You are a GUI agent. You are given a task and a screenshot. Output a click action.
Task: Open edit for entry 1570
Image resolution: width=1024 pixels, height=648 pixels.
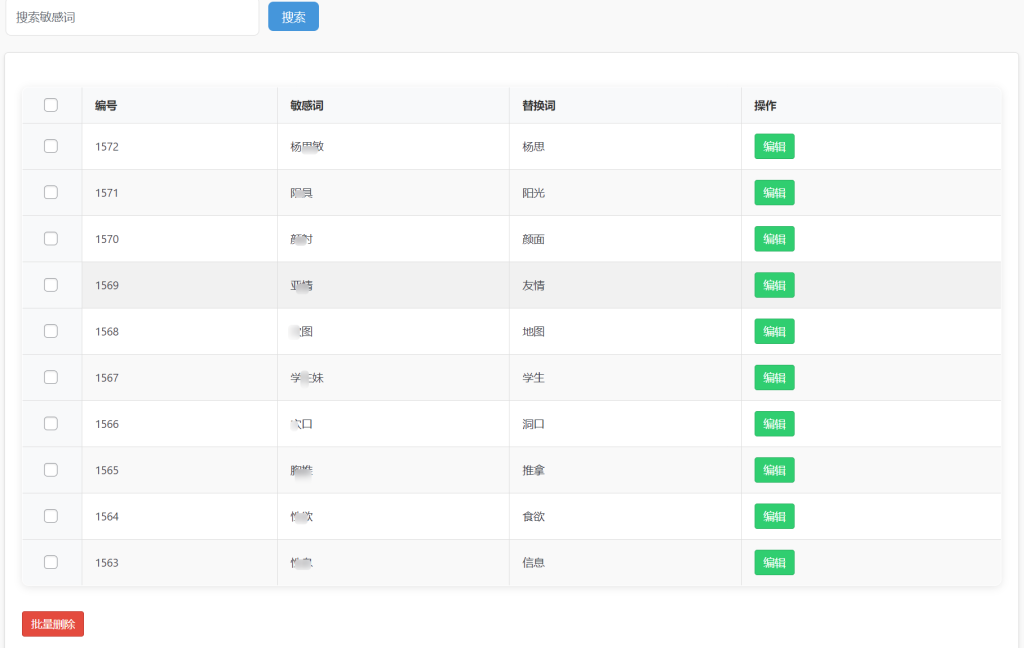[x=774, y=239]
